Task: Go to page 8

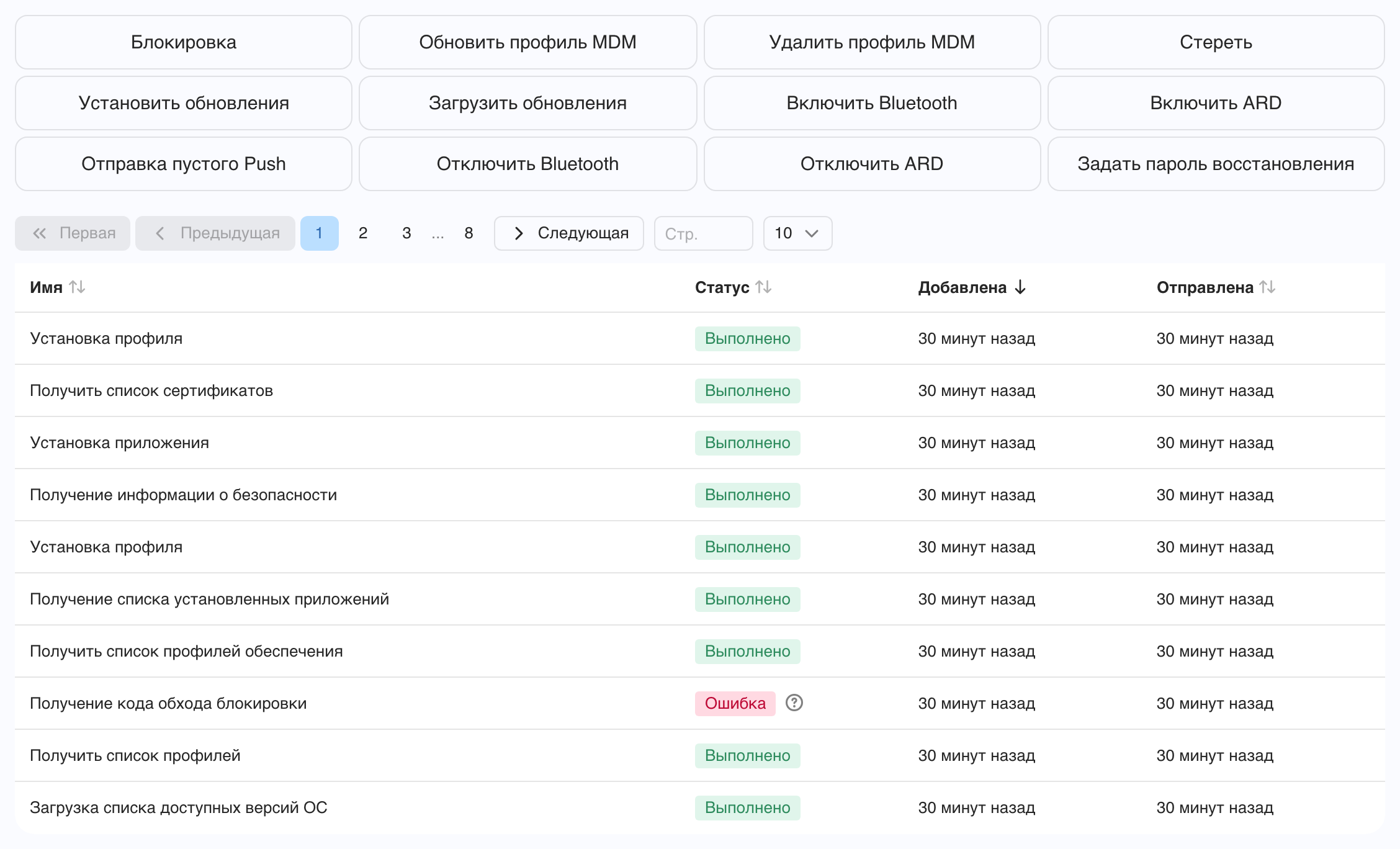Action: pos(469,233)
